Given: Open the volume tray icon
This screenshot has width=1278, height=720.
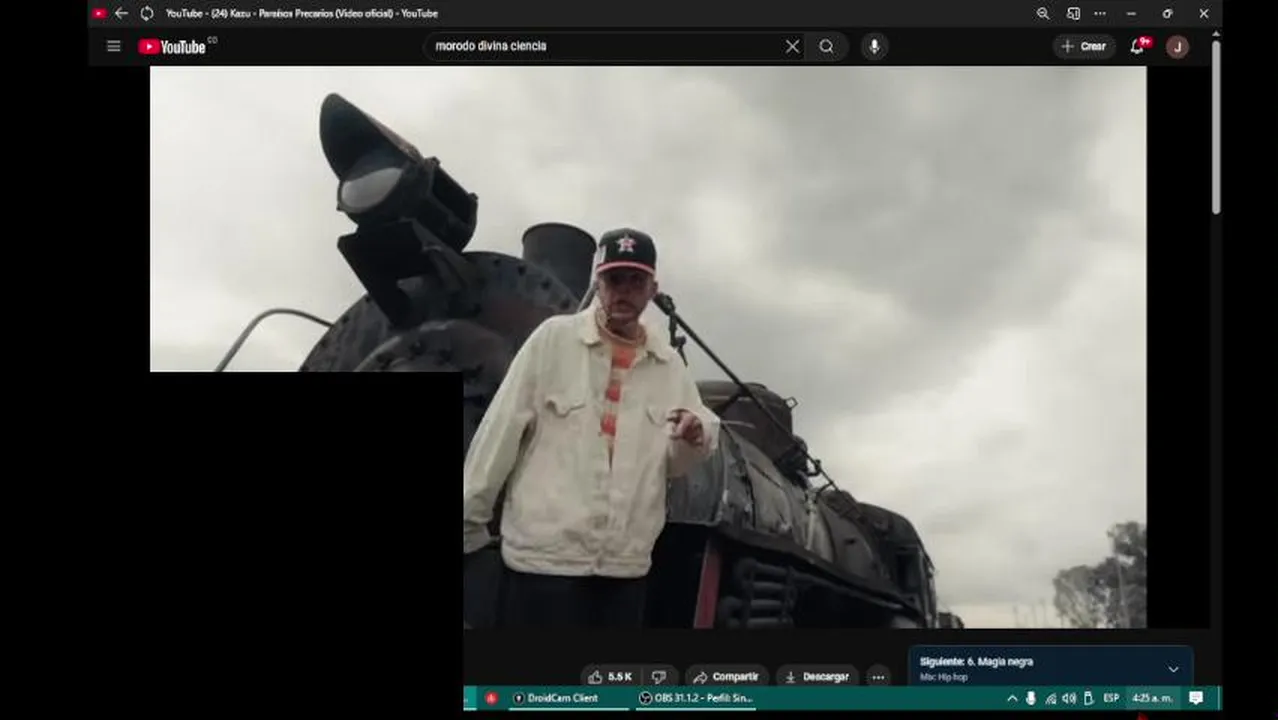Looking at the screenshot, I should pyautogui.click(x=1069, y=698).
